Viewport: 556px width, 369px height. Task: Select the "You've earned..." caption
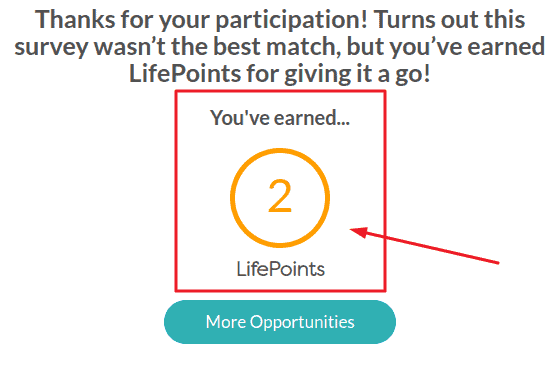(280, 118)
